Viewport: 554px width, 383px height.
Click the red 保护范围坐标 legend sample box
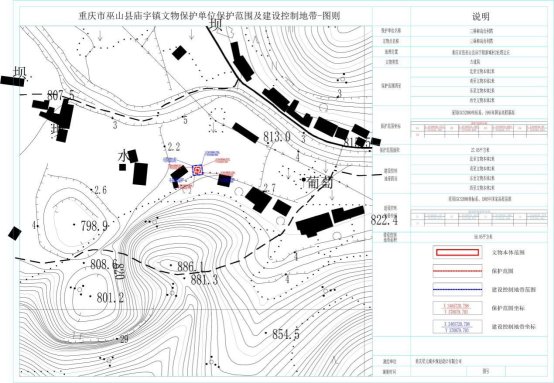coord(458,308)
